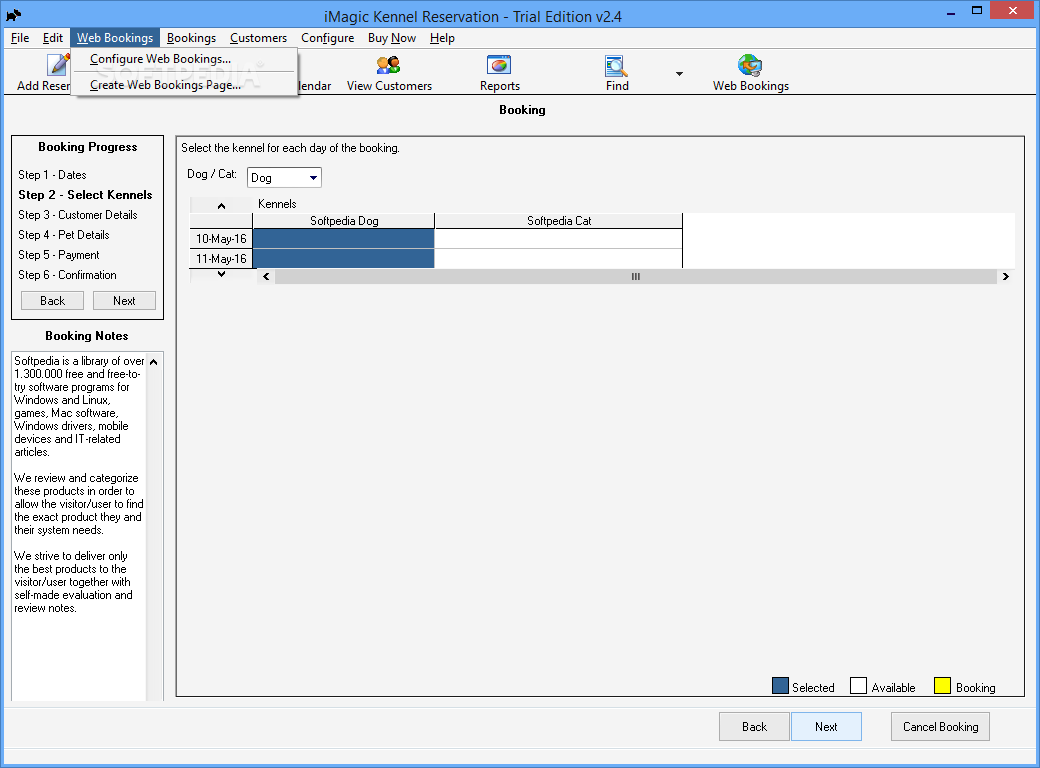
Task: Close the Web Bookings menu
Action: tap(115, 38)
